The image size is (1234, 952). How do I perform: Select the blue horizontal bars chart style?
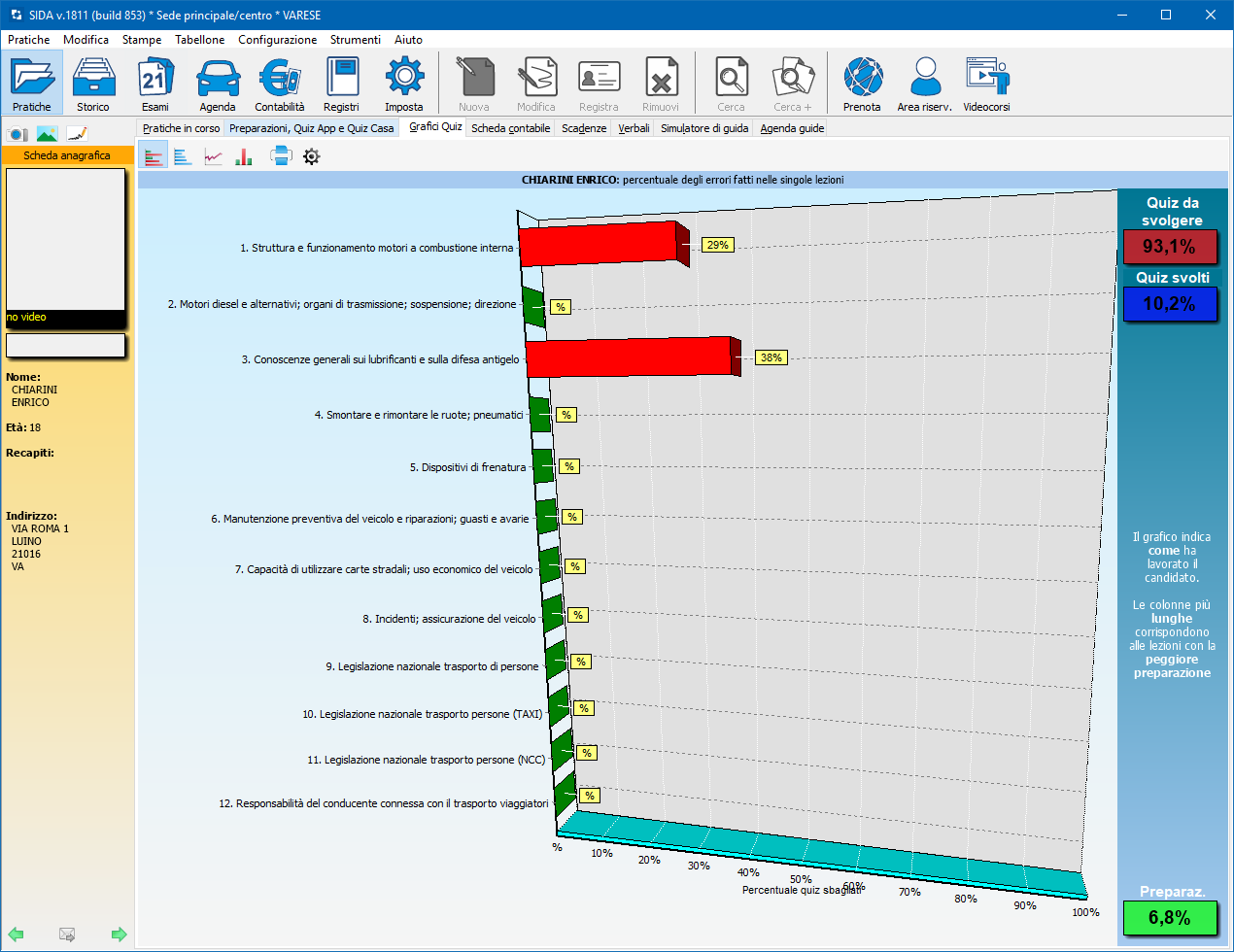click(x=183, y=156)
